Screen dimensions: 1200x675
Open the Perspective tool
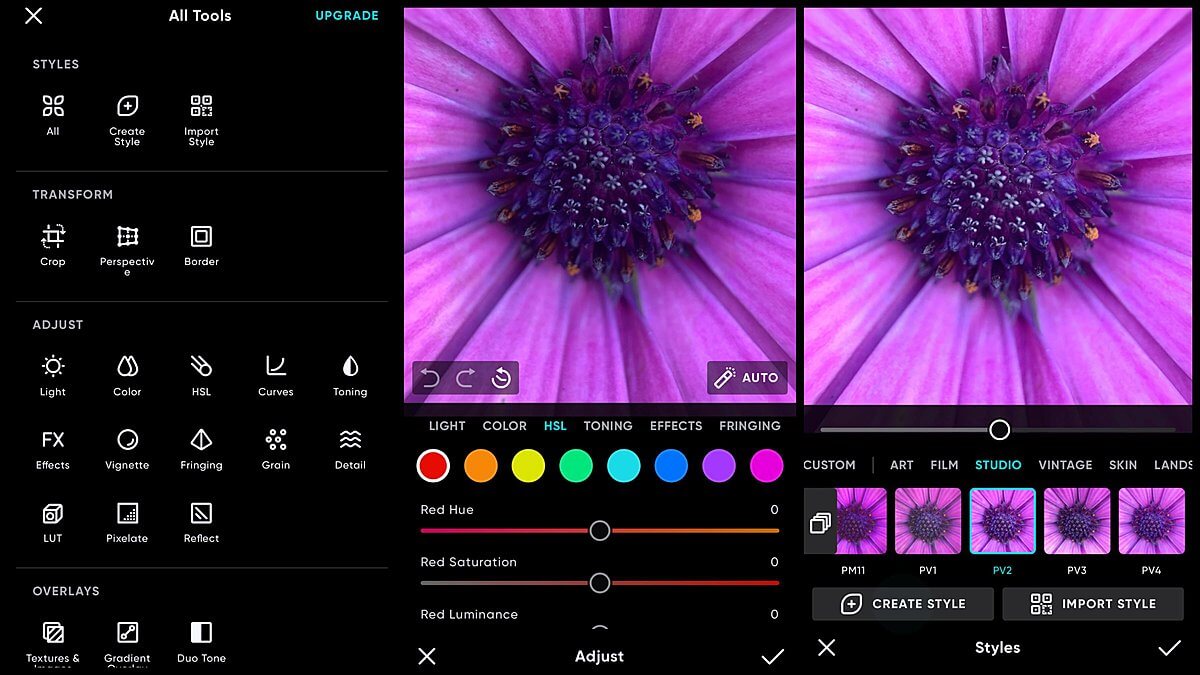click(126, 245)
